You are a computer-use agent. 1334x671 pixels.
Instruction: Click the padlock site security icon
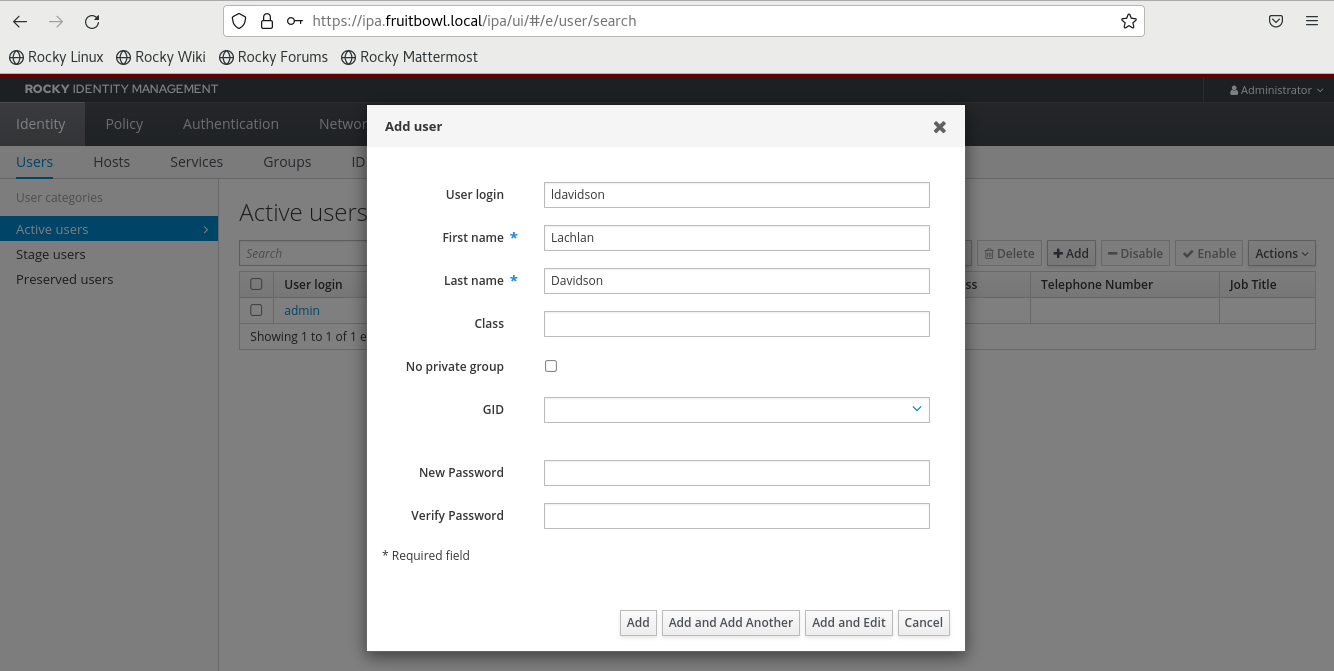pos(266,21)
